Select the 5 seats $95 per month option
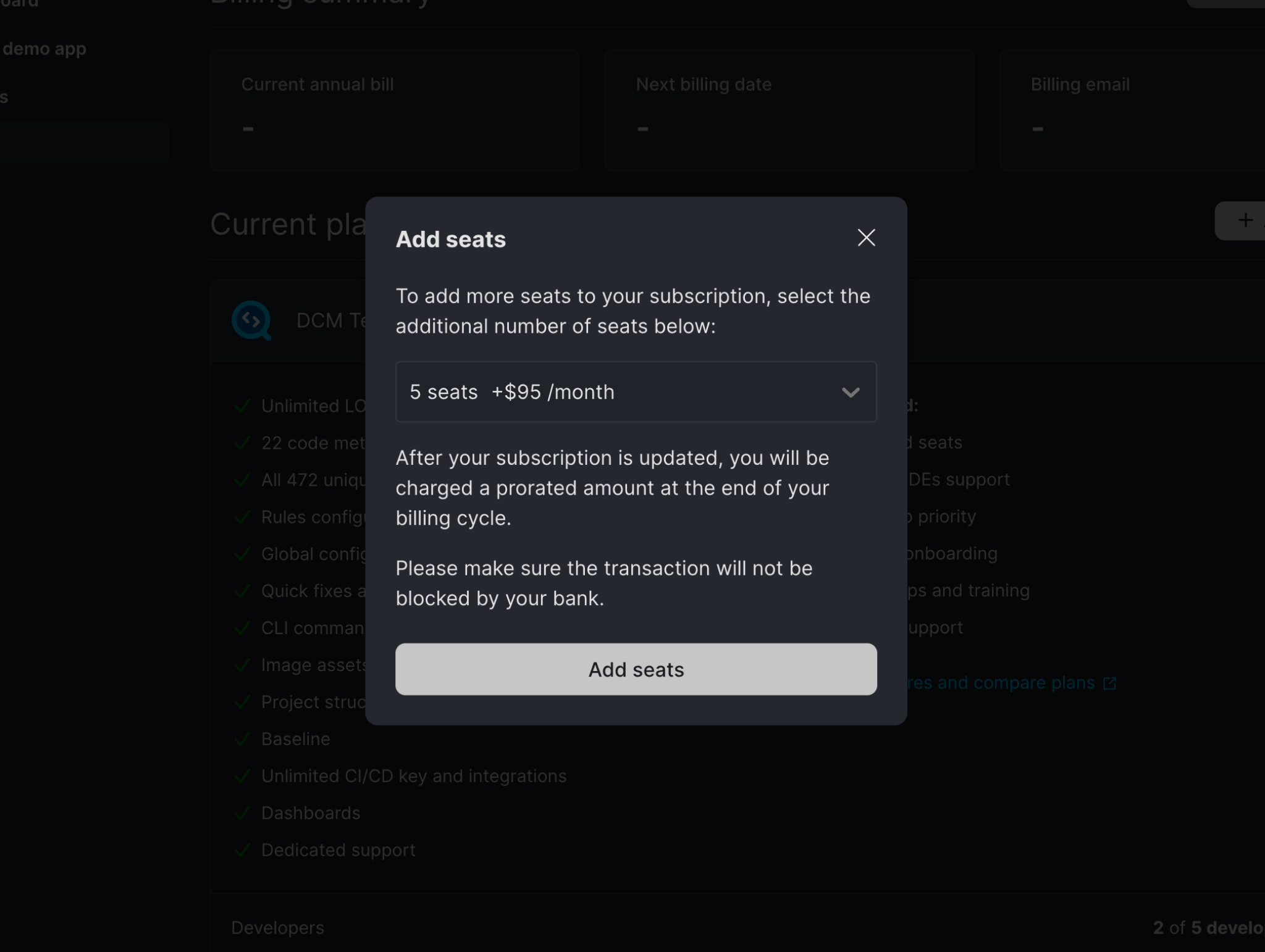 (x=636, y=392)
